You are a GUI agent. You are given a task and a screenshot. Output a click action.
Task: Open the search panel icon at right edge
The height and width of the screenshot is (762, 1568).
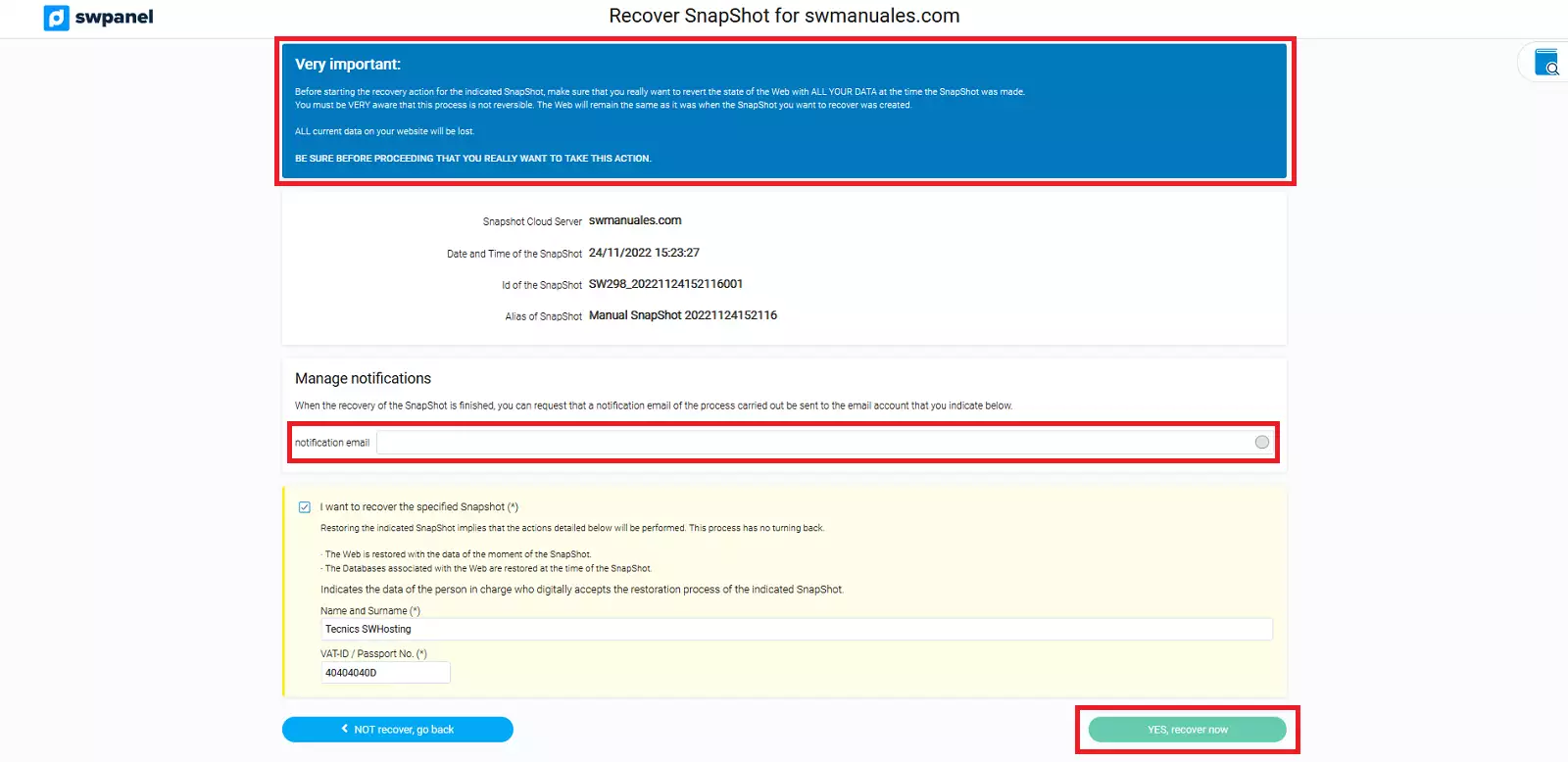tap(1546, 63)
